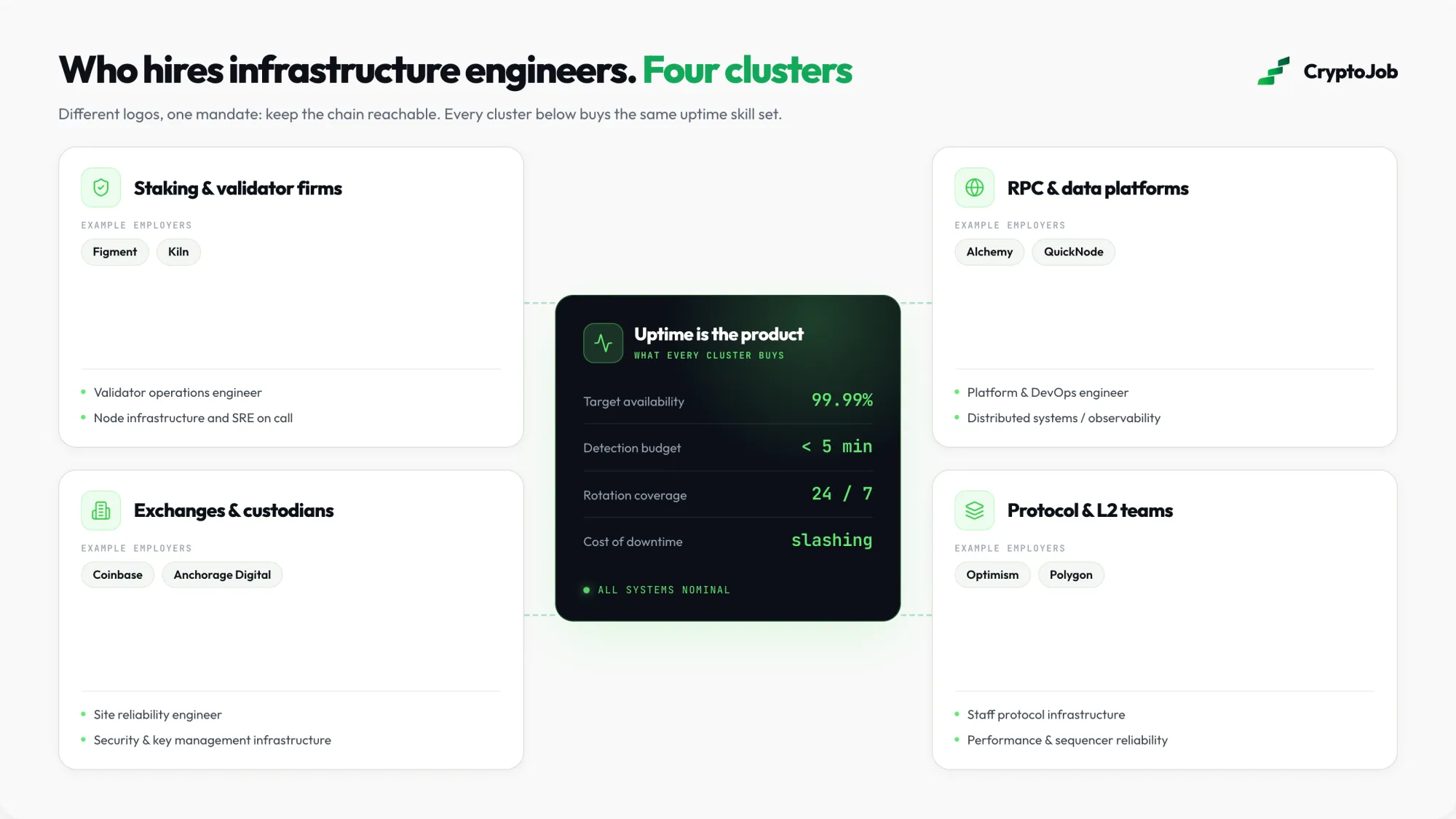The width and height of the screenshot is (1456, 819).
Task: Click the 'Target availability' label
Action: (633, 401)
